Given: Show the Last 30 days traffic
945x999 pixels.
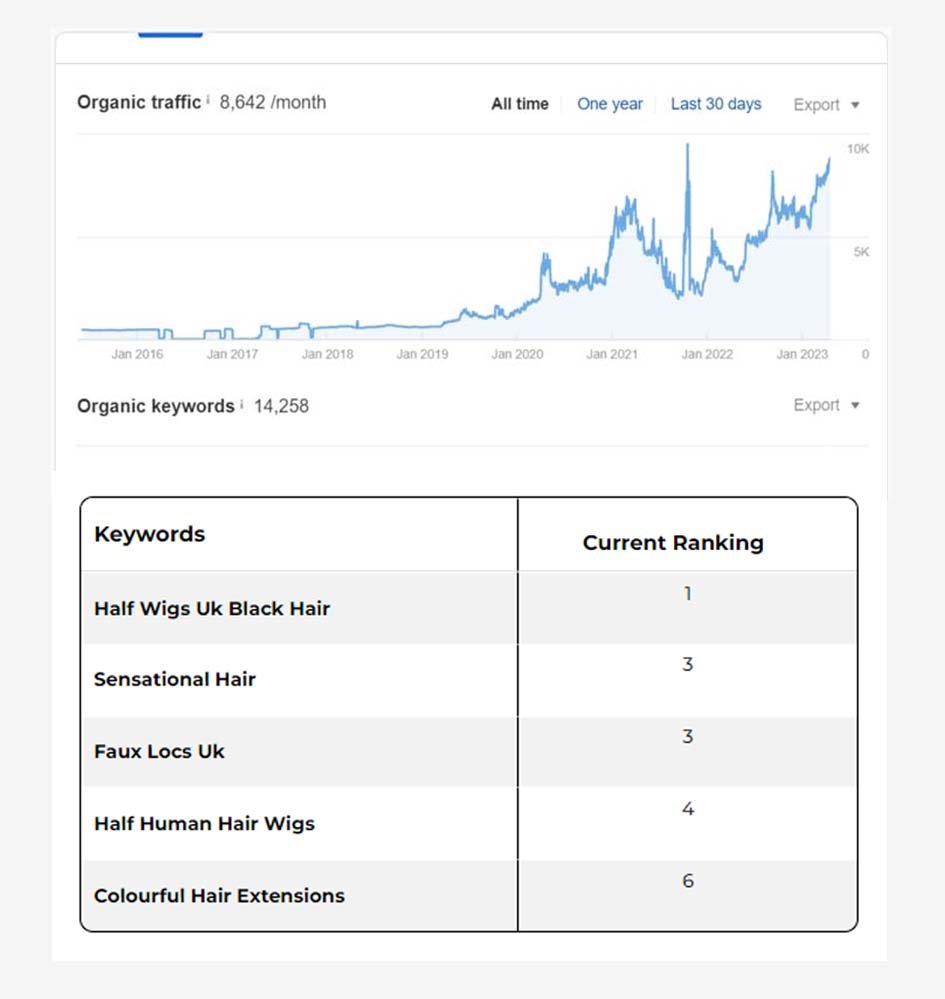Looking at the screenshot, I should point(716,104).
